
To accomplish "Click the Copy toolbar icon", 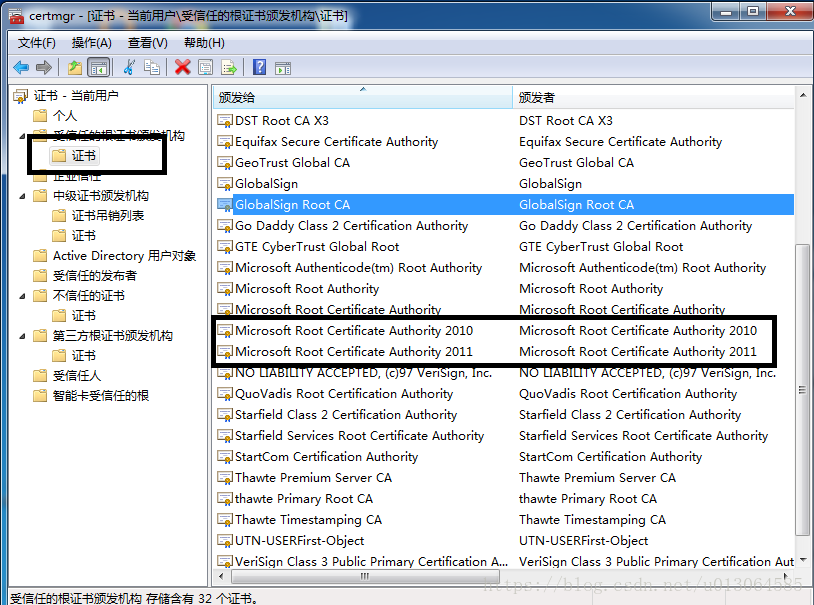I will [152, 67].
